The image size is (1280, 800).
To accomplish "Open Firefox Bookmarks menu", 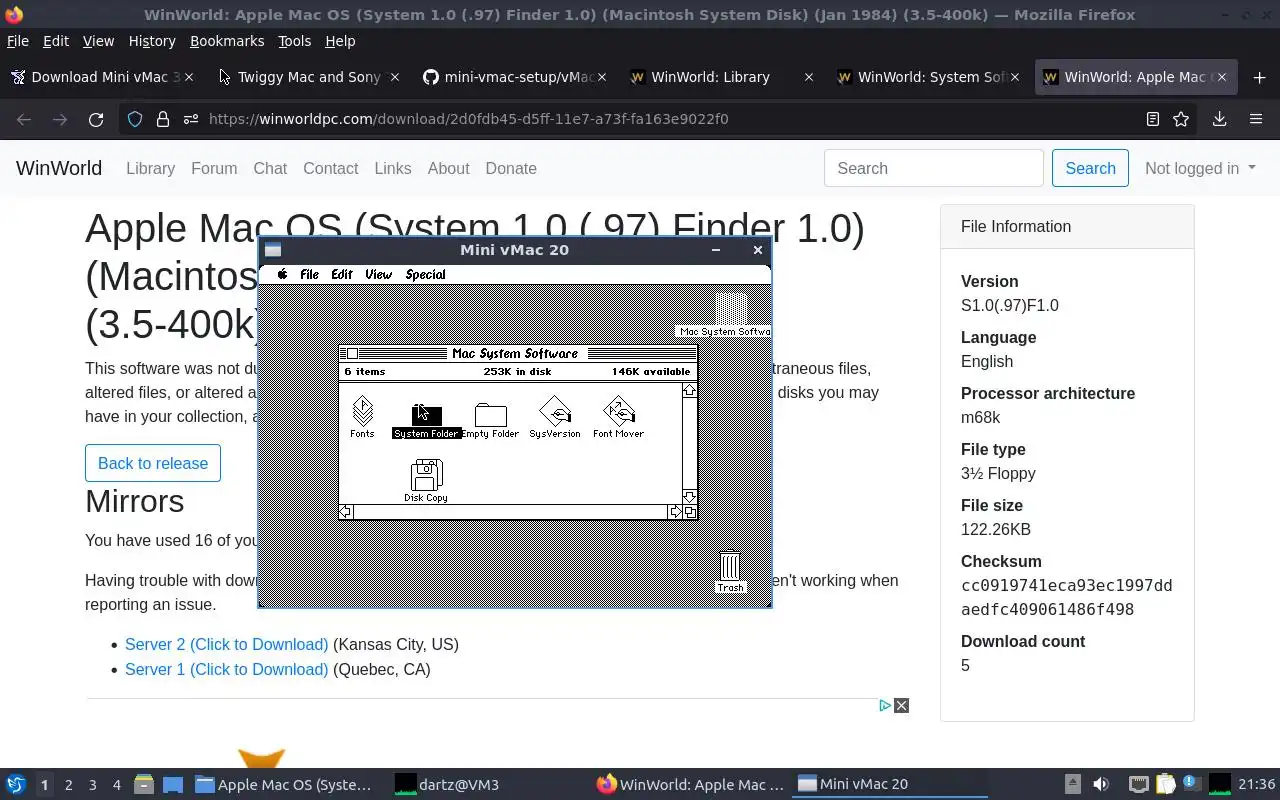I will [227, 41].
